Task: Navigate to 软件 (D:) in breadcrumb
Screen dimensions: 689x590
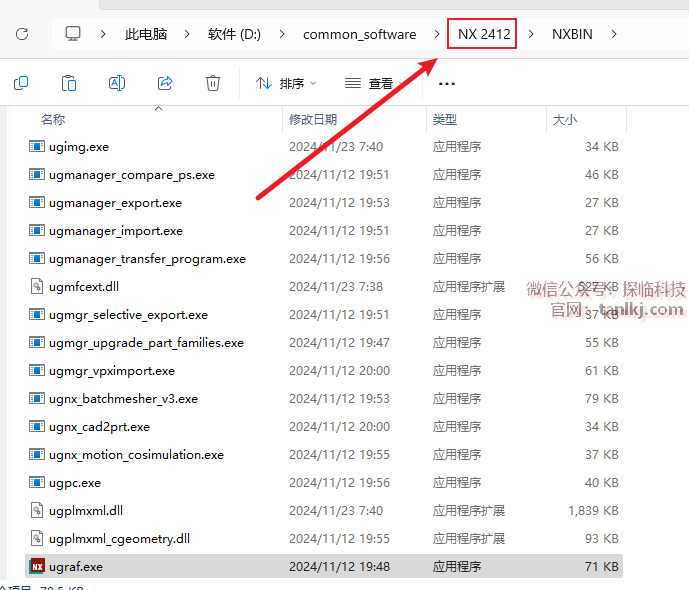Action: click(x=234, y=34)
